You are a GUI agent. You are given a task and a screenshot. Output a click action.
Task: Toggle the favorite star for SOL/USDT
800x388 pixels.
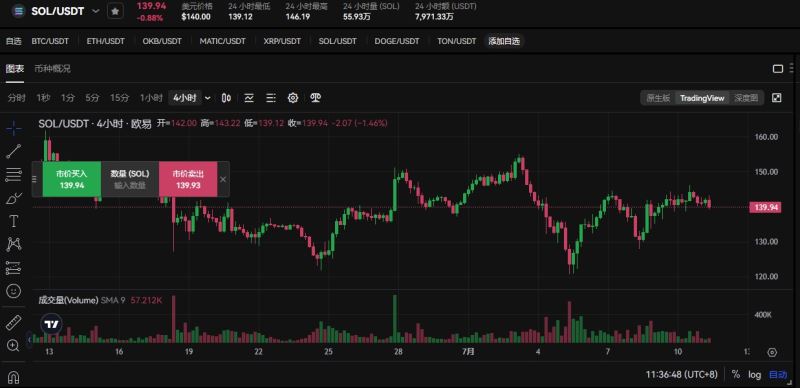coord(115,11)
